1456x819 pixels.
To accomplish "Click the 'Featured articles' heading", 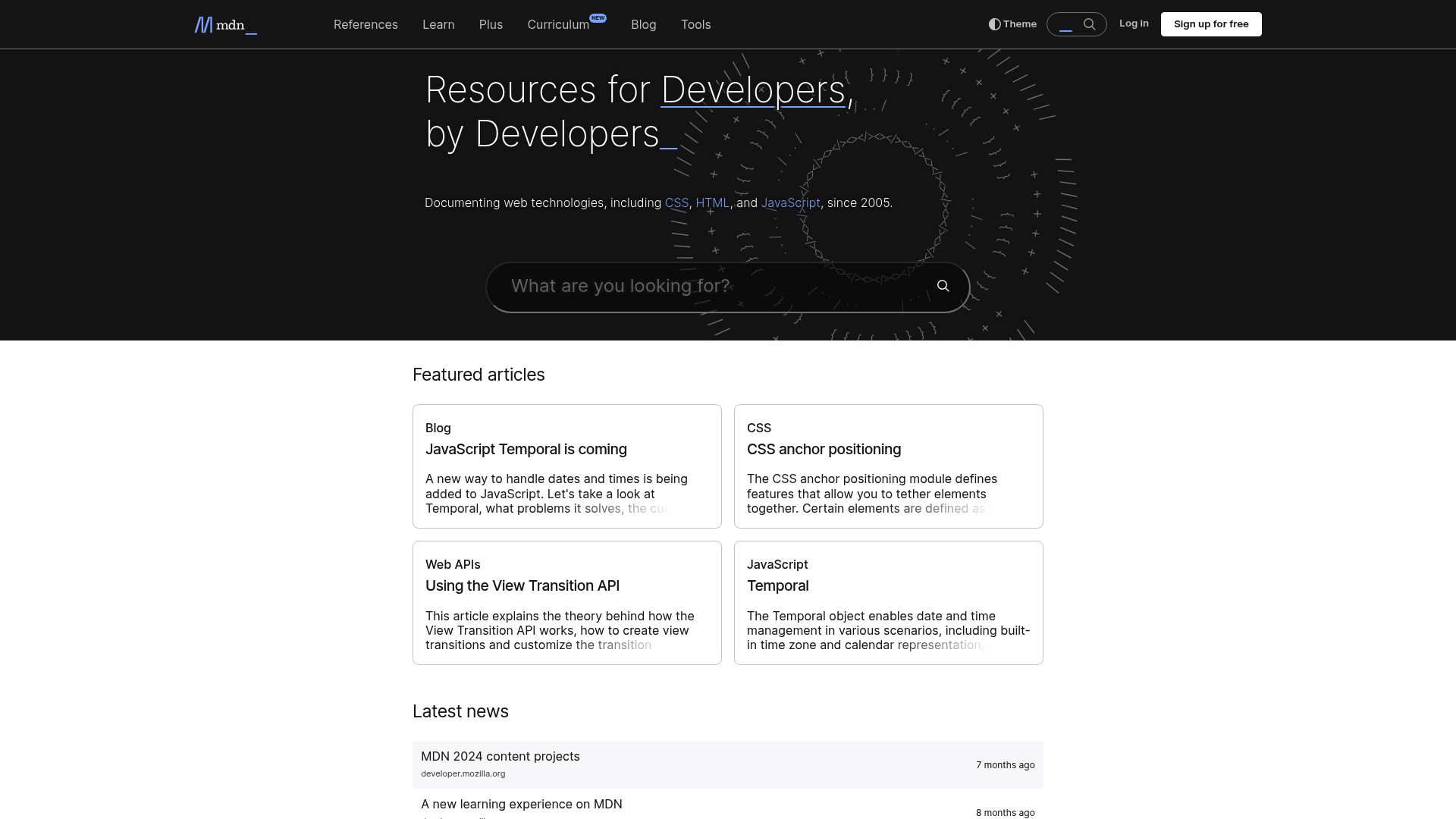I will [479, 375].
